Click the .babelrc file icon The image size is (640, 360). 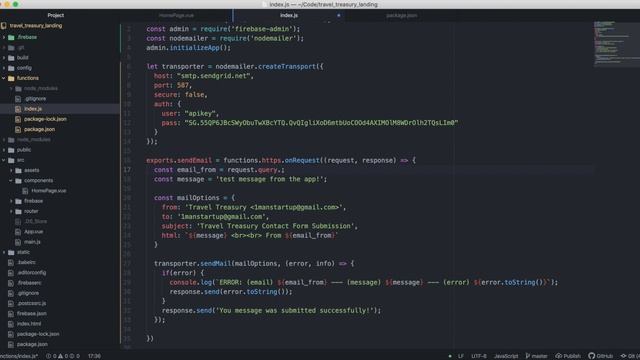tap(11, 262)
